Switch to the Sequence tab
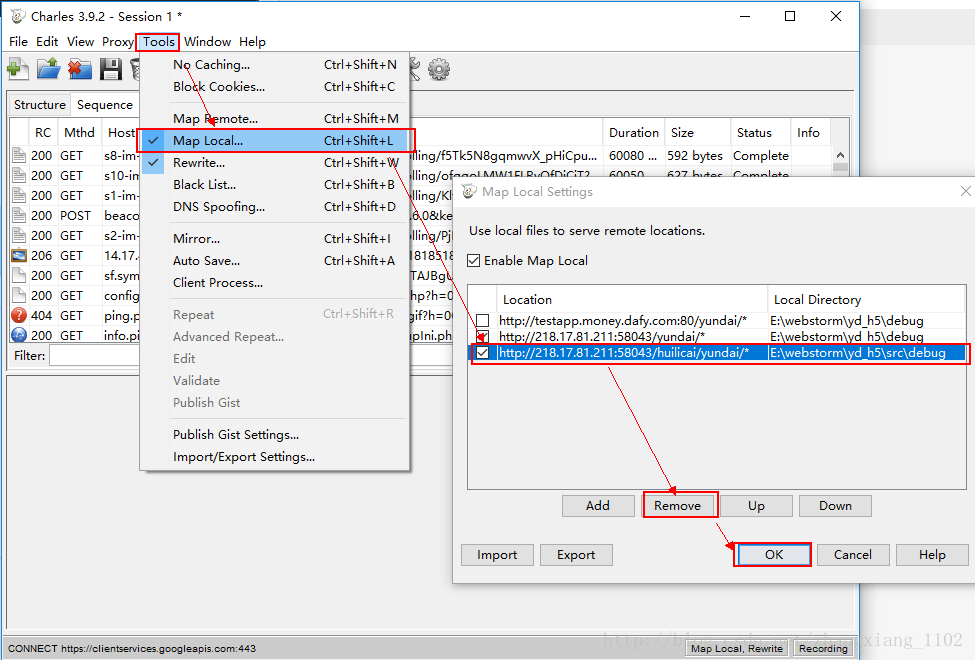Screen dimensions: 975x660 (x=104, y=105)
